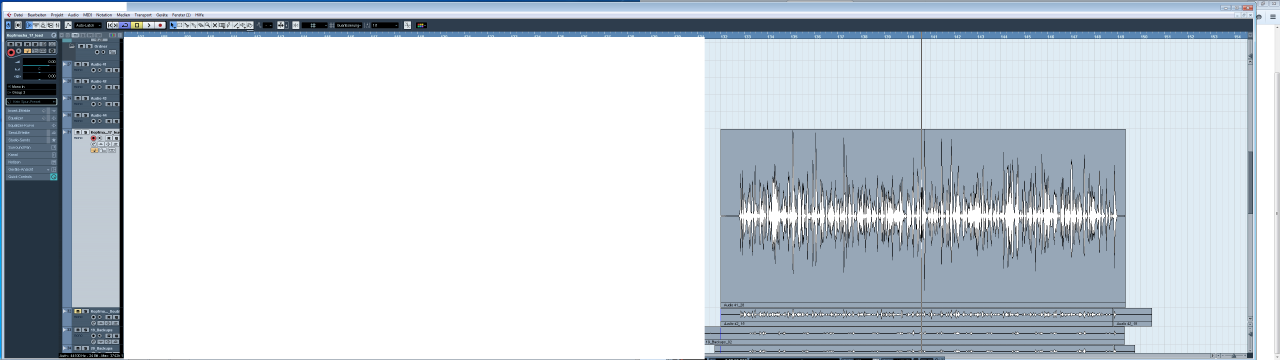1280x360 pixels.
Task: Mute the Audio 43 track
Action: tap(77, 98)
